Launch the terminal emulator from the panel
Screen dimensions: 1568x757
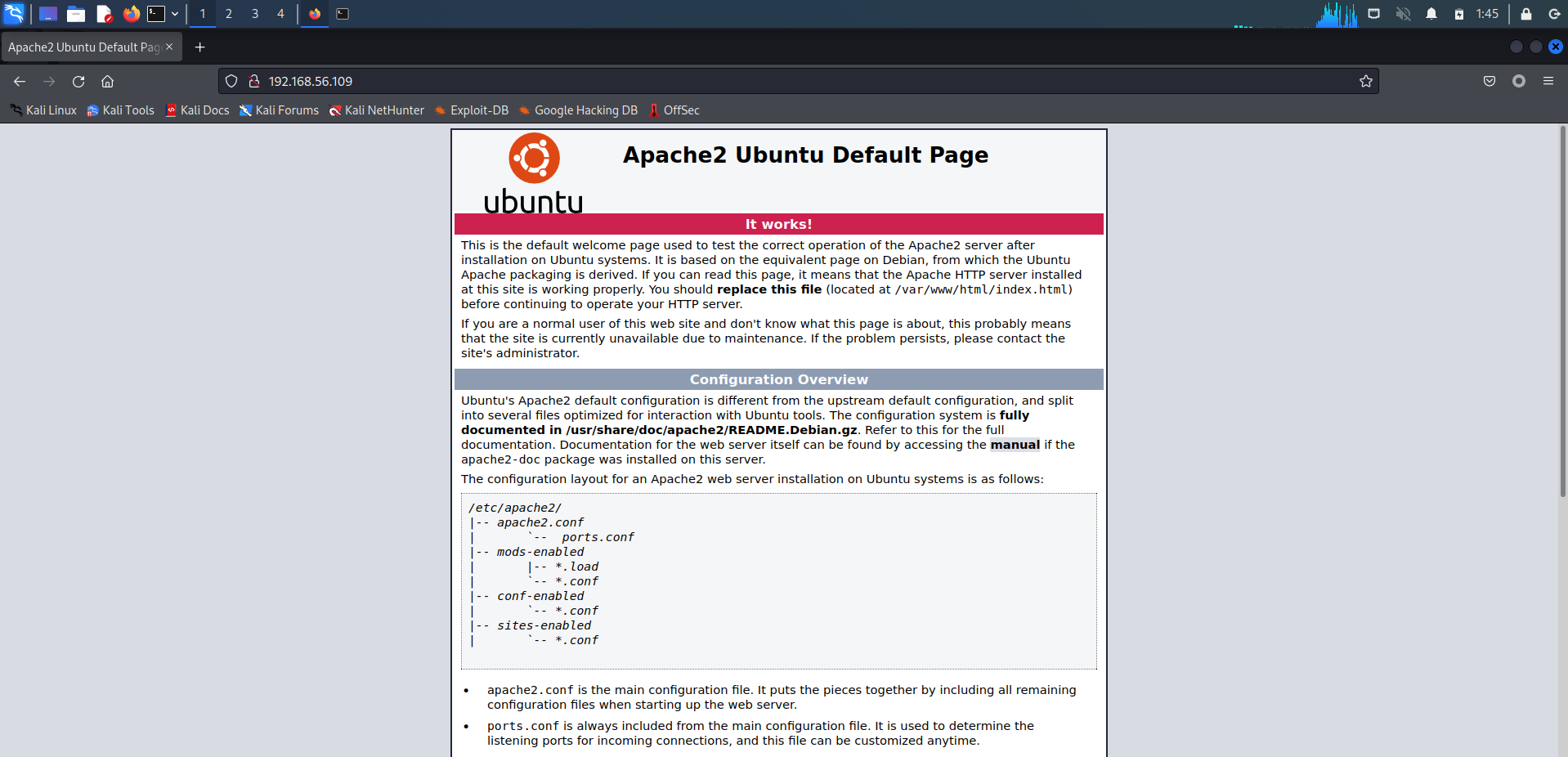156,14
